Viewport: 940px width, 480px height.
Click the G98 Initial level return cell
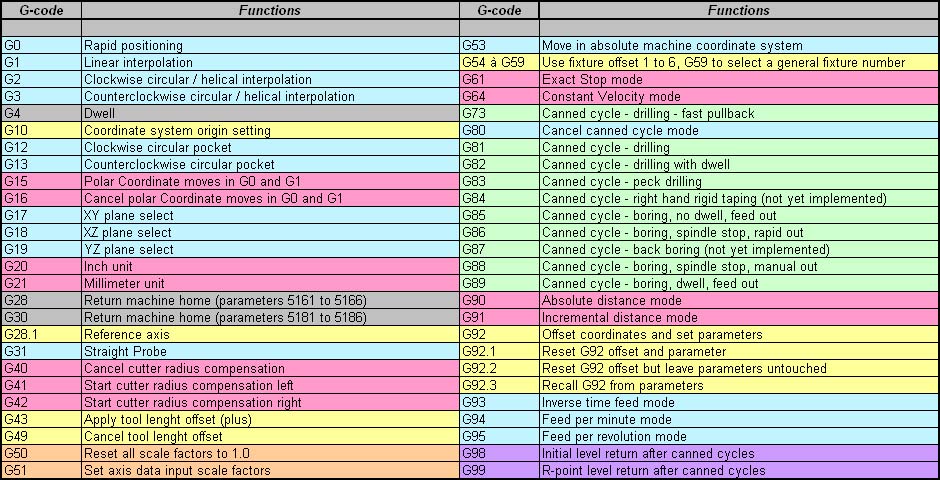(739, 453)
